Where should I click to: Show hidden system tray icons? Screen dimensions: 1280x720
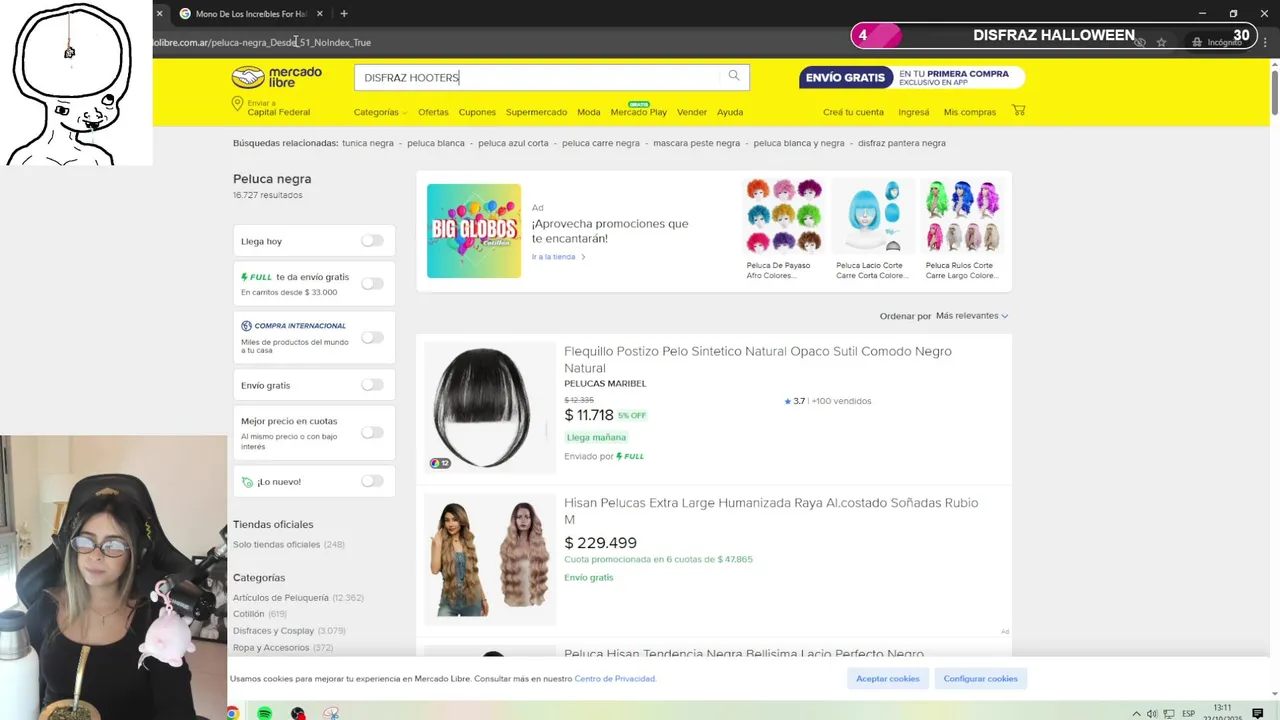click(1136, 713)
